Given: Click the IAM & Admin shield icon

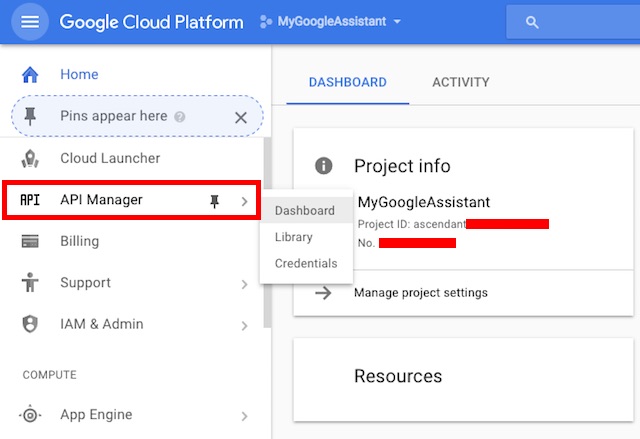Looking at the screenshot, I should 30,324.
